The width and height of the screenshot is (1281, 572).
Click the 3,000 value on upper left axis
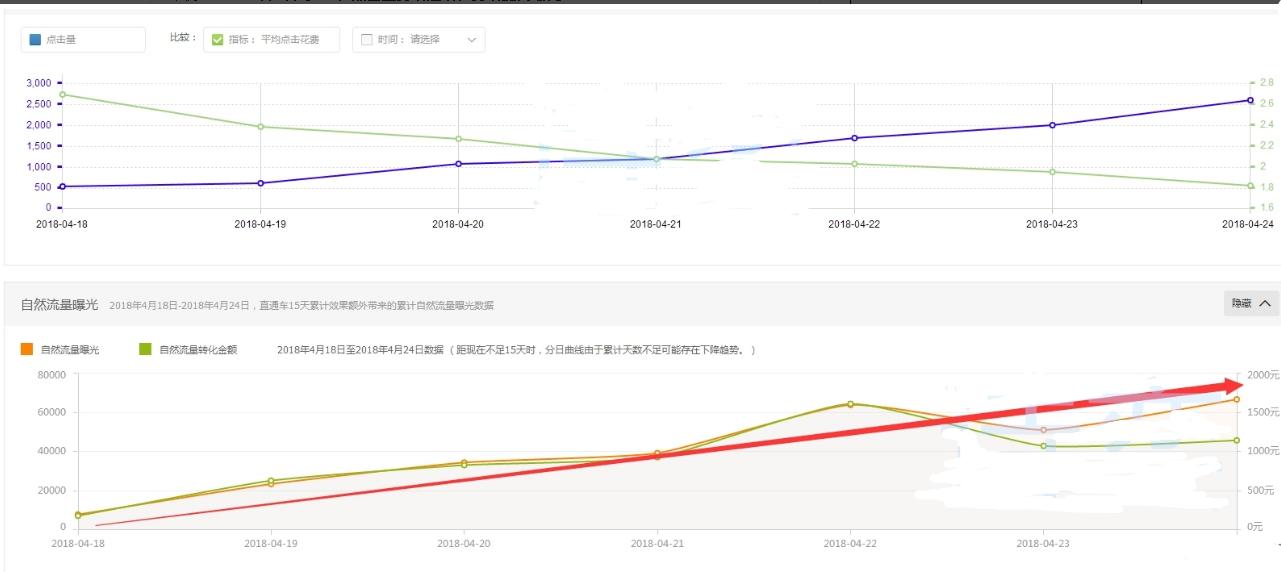click(x=39, y=83)
